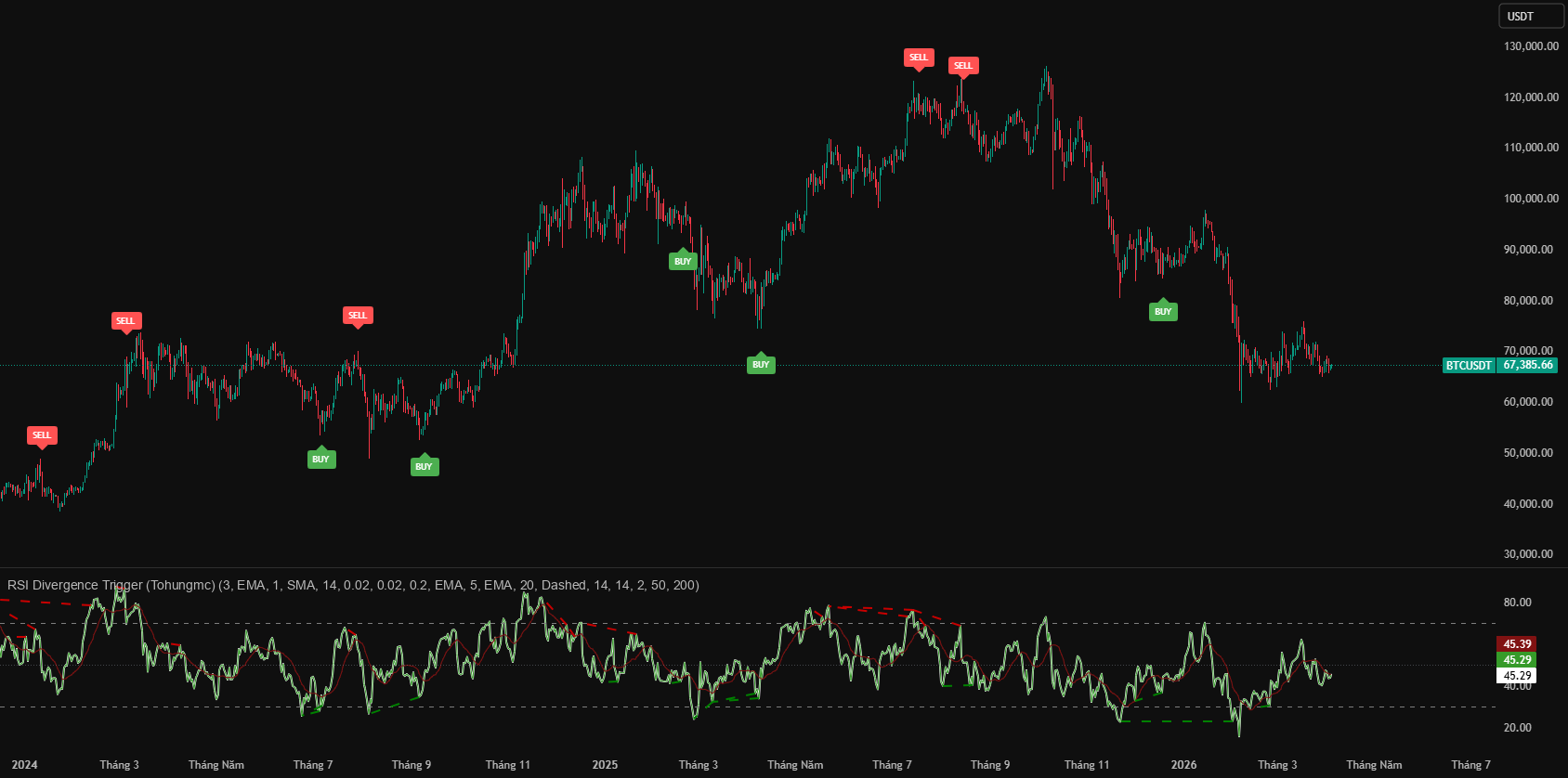Click the 2024 label on time axis
Image resolution: width=1568 pixels, height=778 pixels.
click(24, 765)
